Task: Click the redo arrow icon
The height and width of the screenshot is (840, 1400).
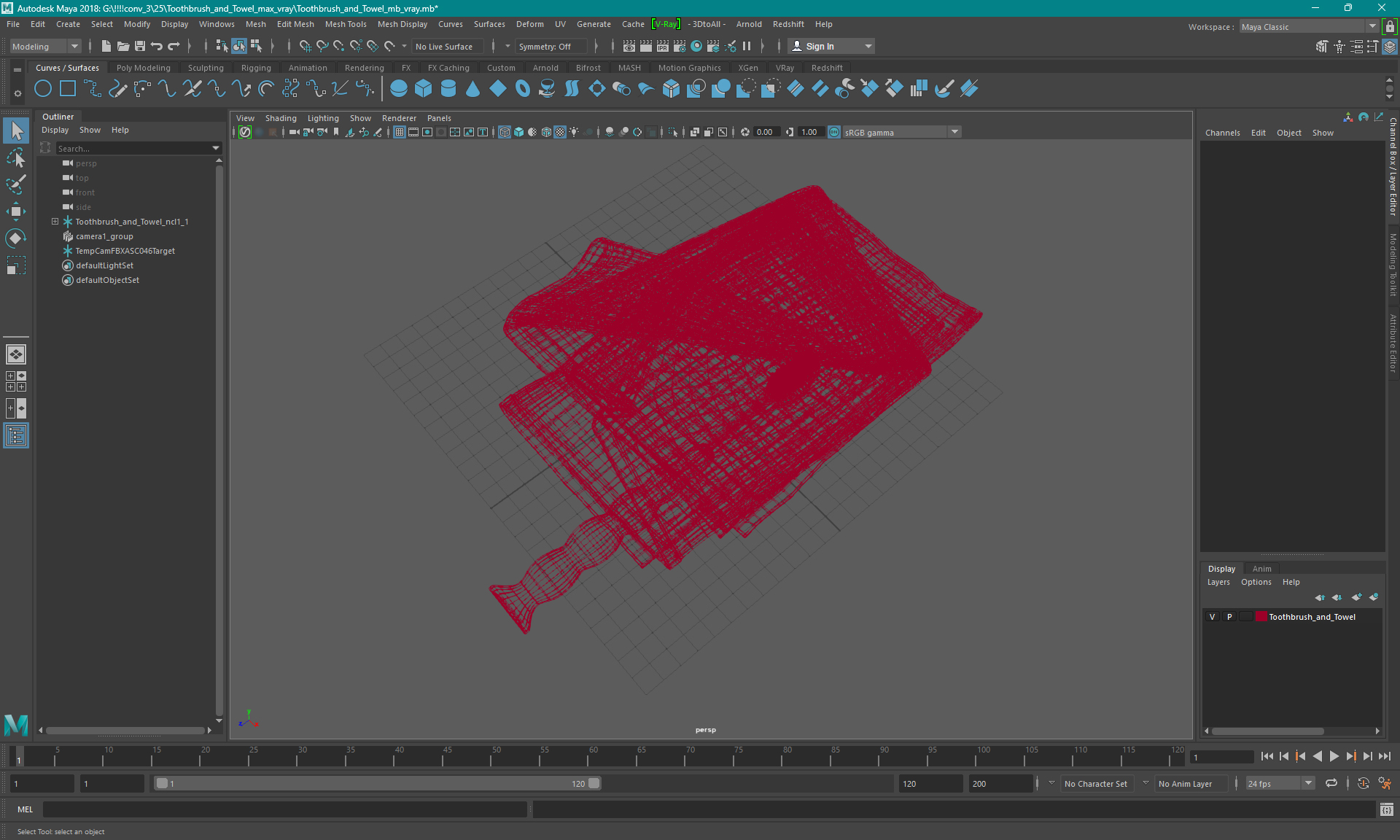Action: click(x=174, y=46)
